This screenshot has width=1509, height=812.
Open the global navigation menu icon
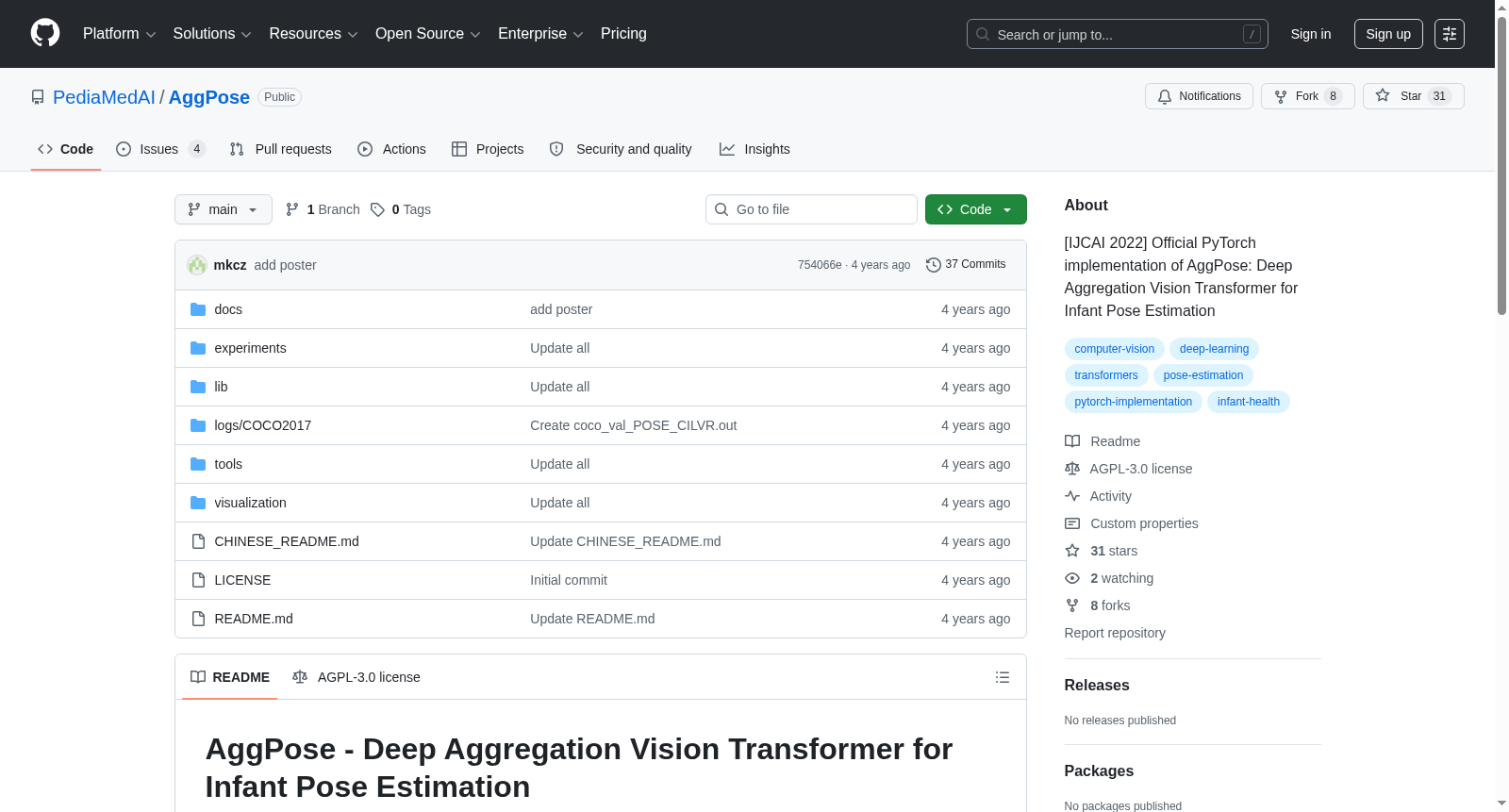(1449, 34)
